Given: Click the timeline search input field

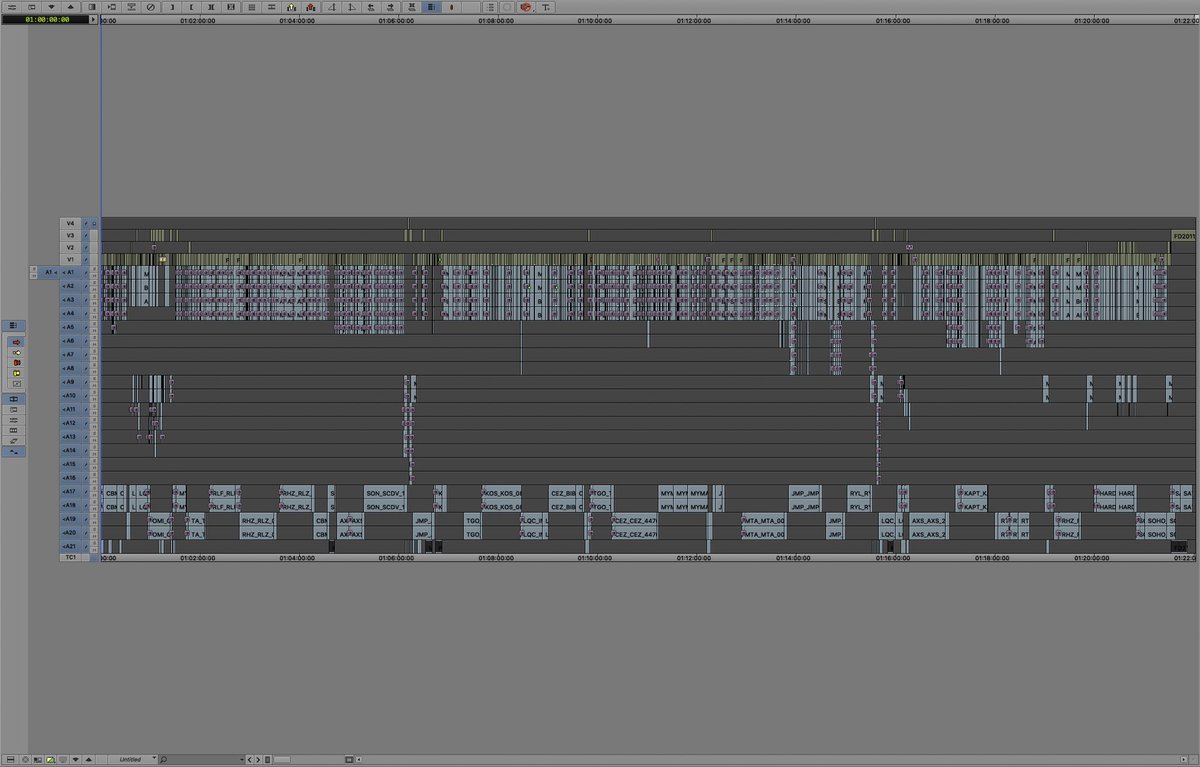Looking at the screenshot, I should coord(203,759).
